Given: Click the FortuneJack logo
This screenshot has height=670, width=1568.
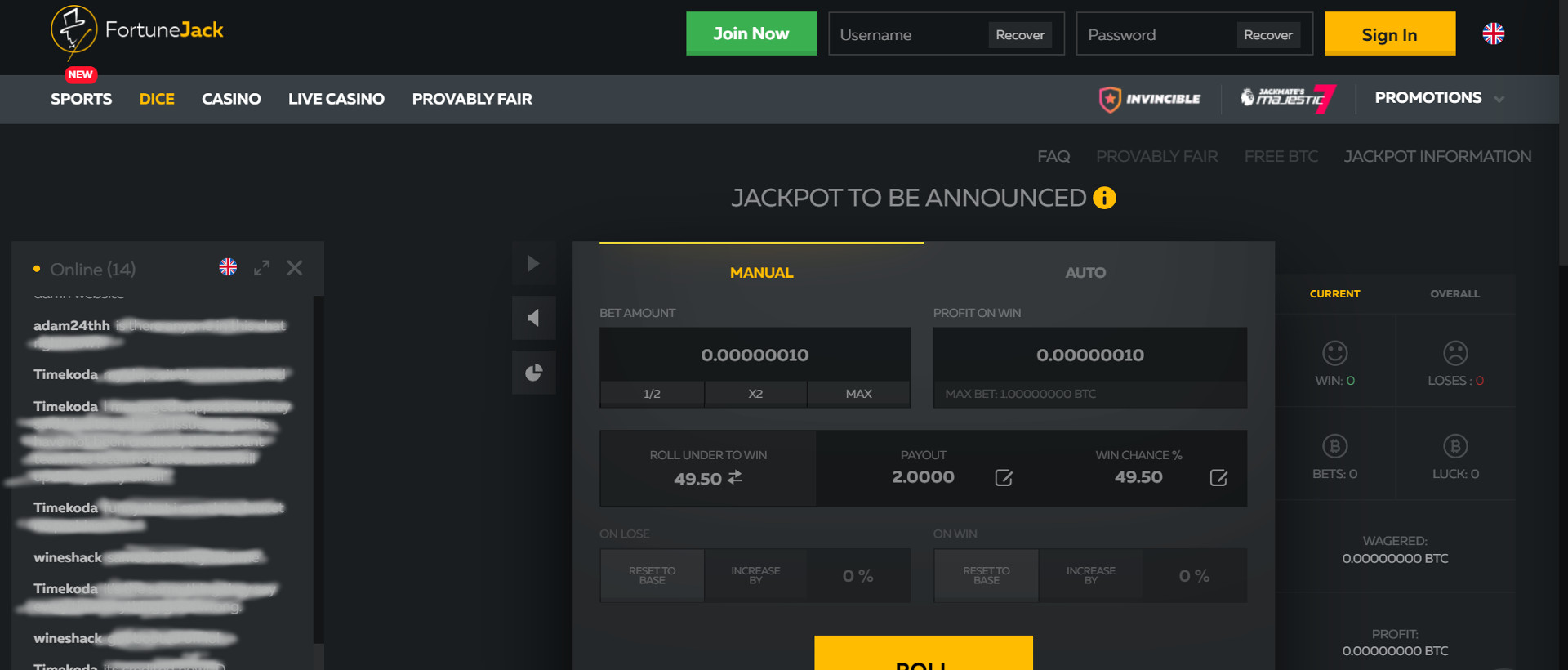Looking at the screenshot, I should point(137,31).
